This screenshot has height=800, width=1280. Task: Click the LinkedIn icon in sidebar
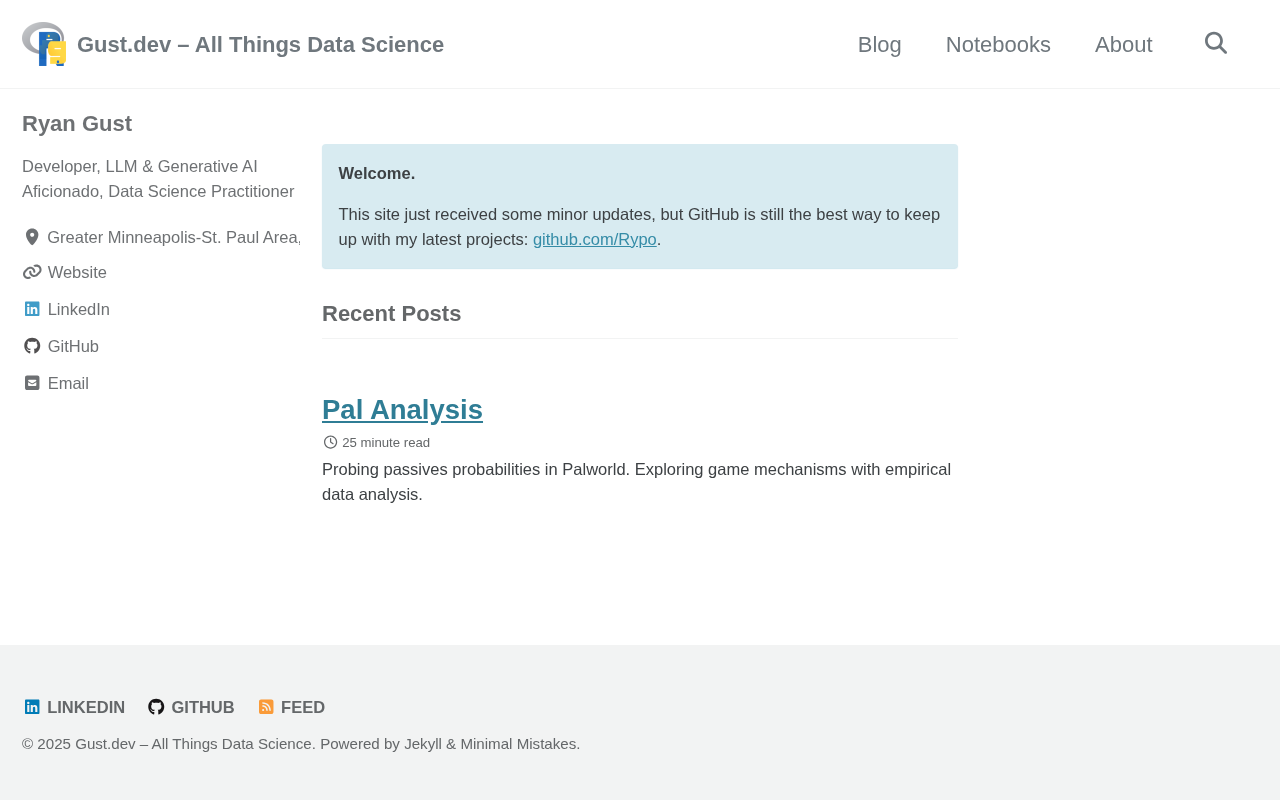point(32,309)
